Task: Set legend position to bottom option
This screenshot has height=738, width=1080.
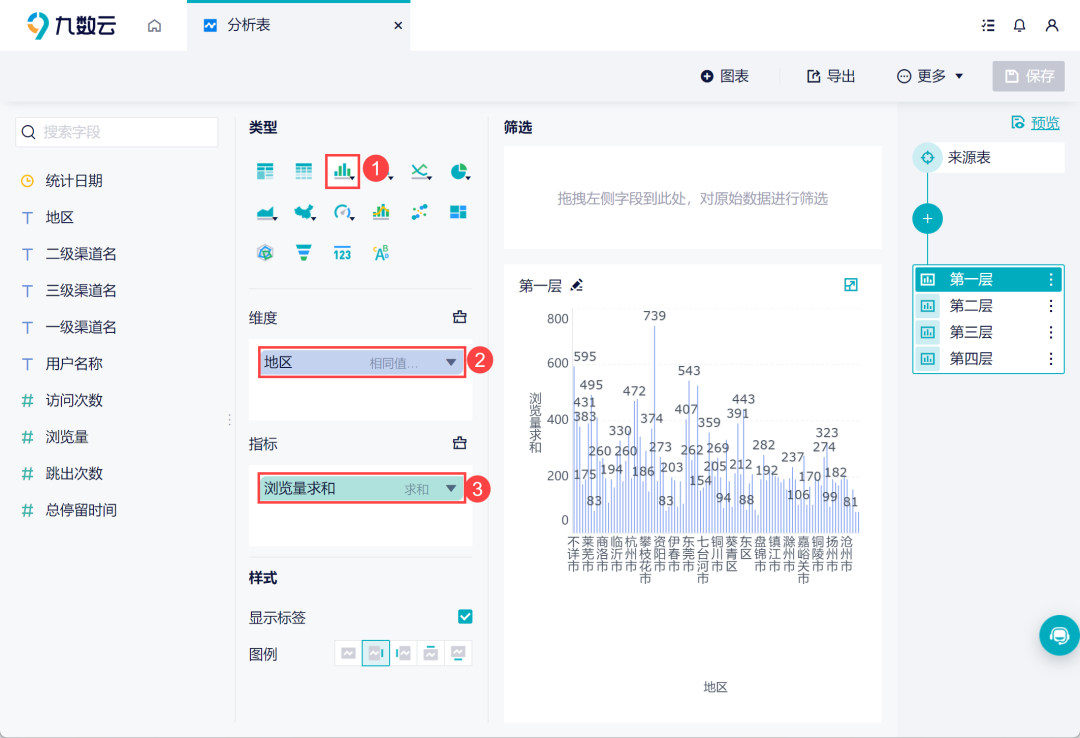Action: 457,652
